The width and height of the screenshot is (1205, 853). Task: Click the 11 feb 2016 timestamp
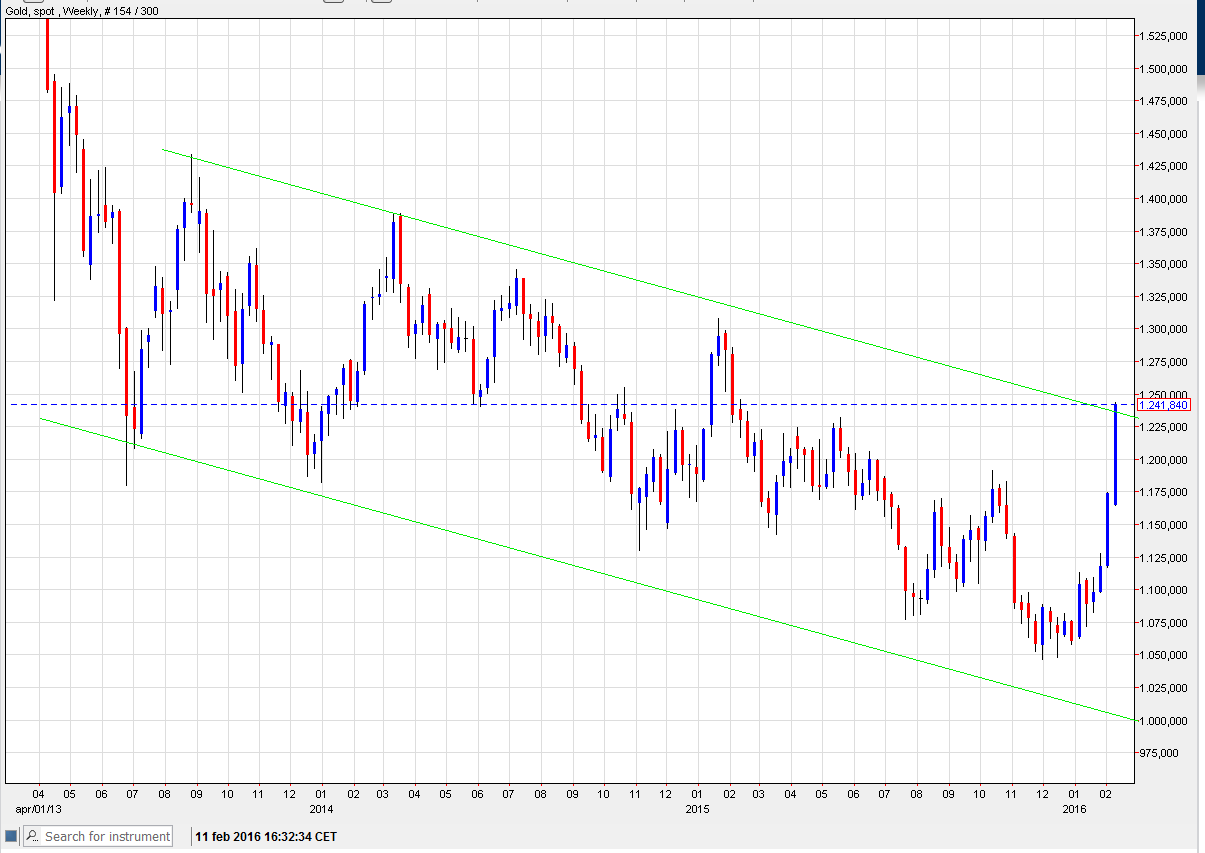[x=266, y=836]
